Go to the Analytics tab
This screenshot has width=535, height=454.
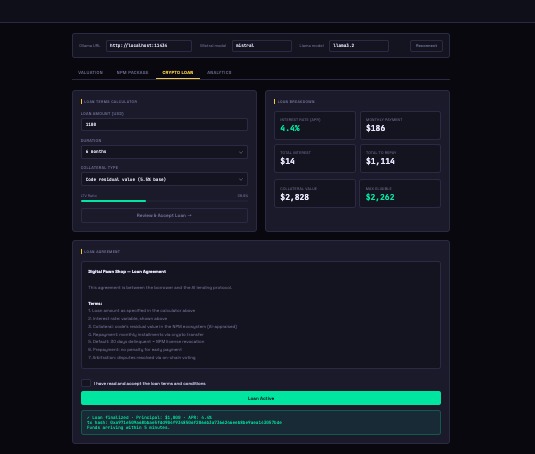pyautogui.click(x=219, y=73)
